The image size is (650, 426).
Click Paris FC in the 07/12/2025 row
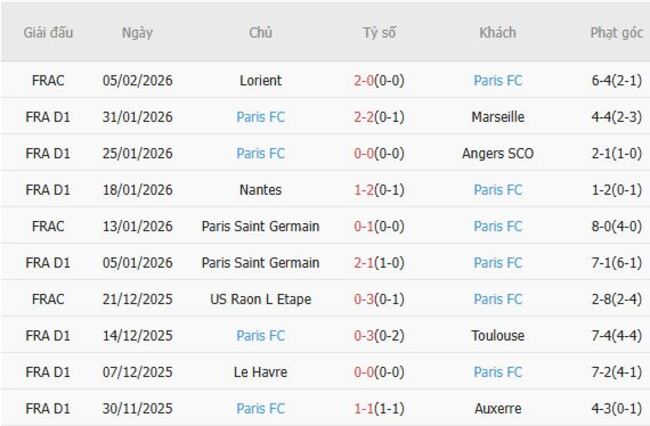point(497,372)
